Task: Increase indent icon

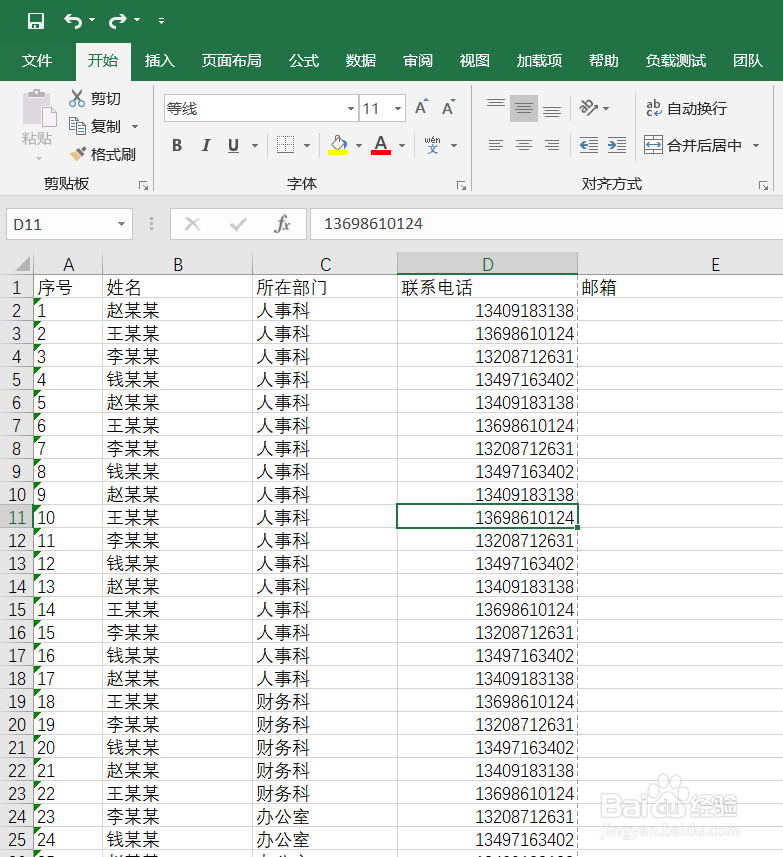Action: [x=617, y=145]
